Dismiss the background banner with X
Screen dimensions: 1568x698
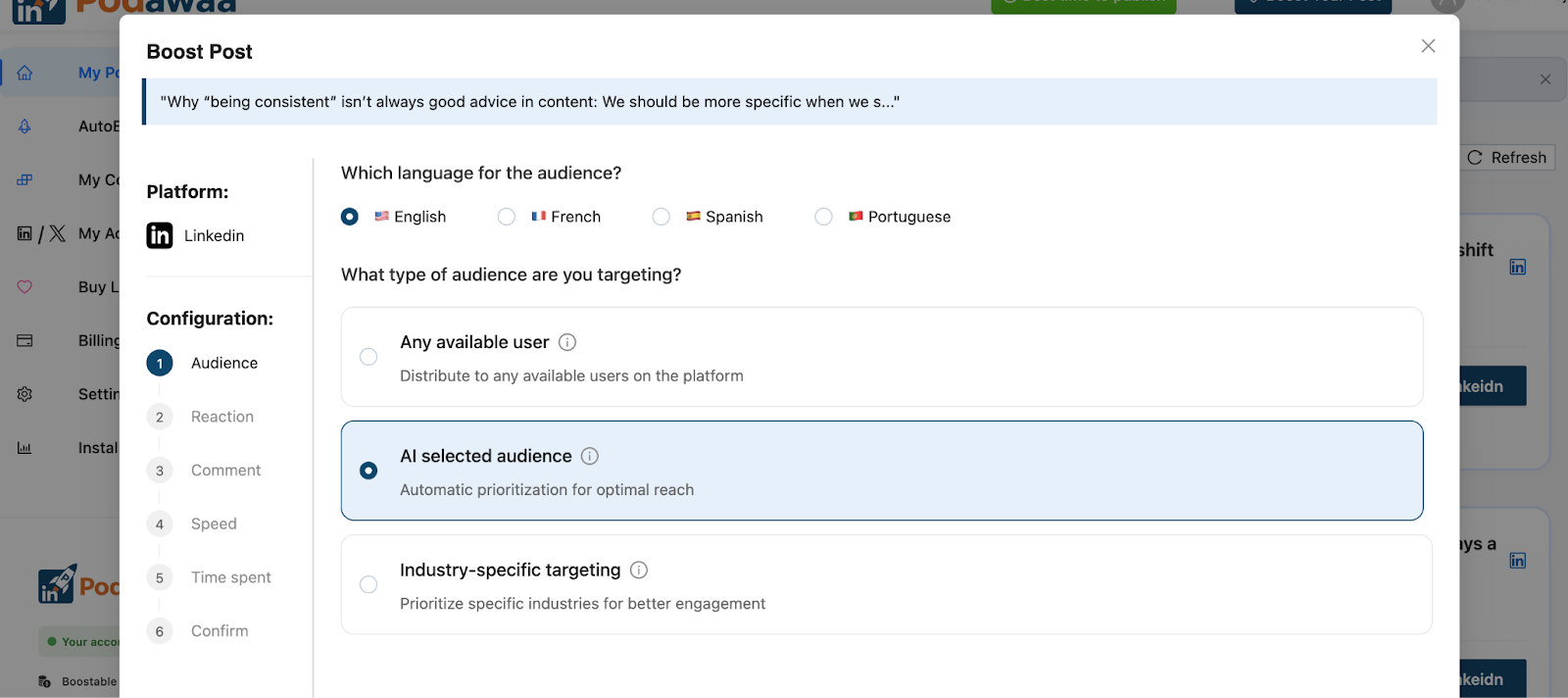[1545, 79]
